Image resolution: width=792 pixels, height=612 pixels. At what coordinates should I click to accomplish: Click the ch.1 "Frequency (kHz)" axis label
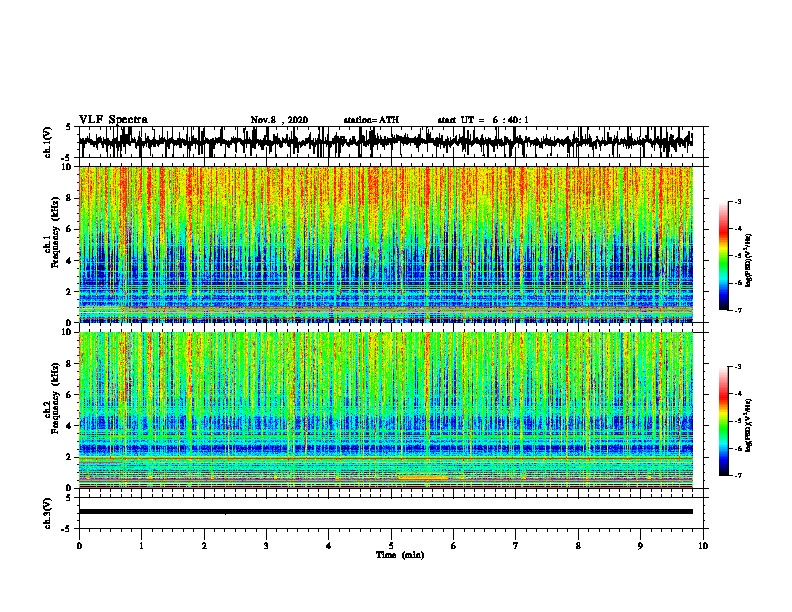tap(55, 233)
